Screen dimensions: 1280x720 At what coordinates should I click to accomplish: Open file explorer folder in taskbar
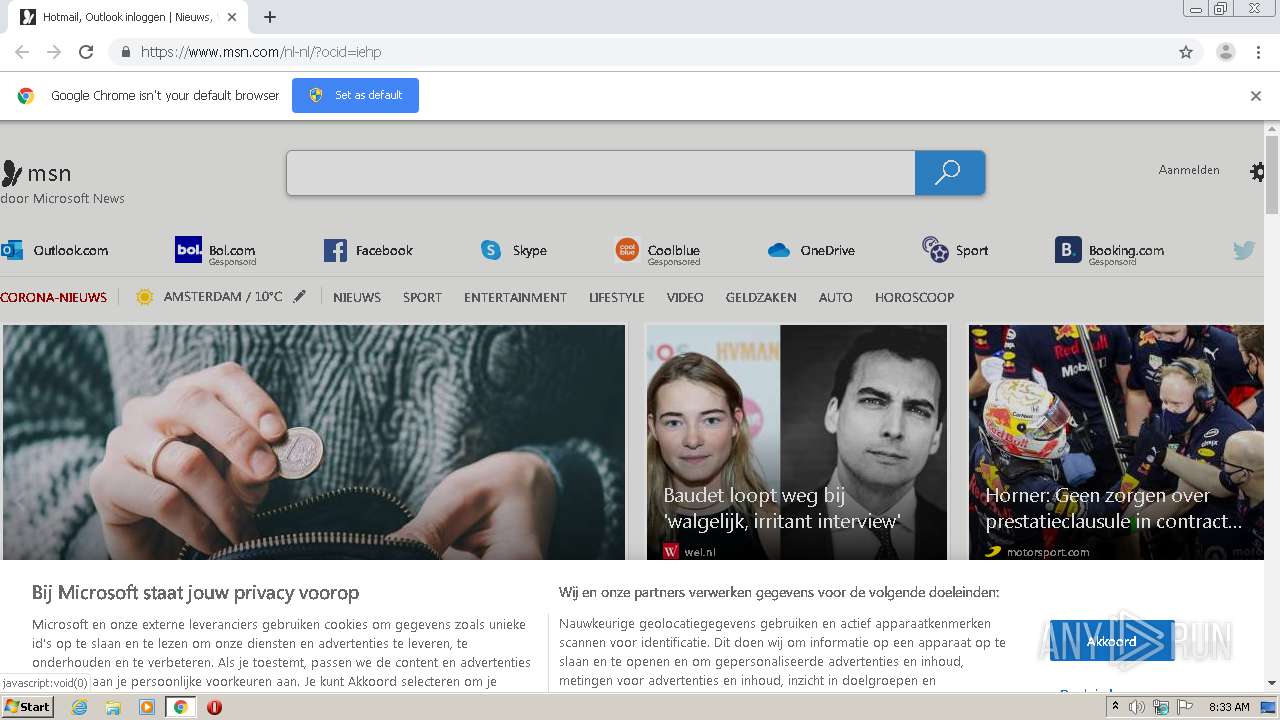click(113, 707)
